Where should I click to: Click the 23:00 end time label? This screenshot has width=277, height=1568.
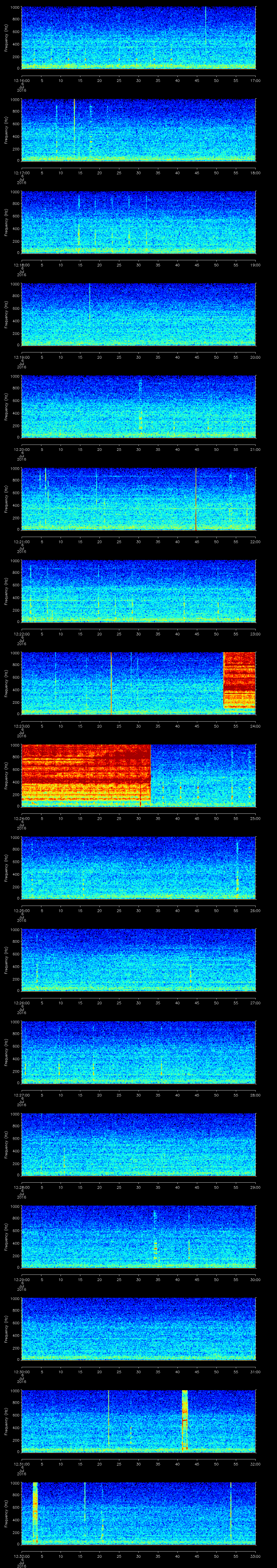click(255, 634)
